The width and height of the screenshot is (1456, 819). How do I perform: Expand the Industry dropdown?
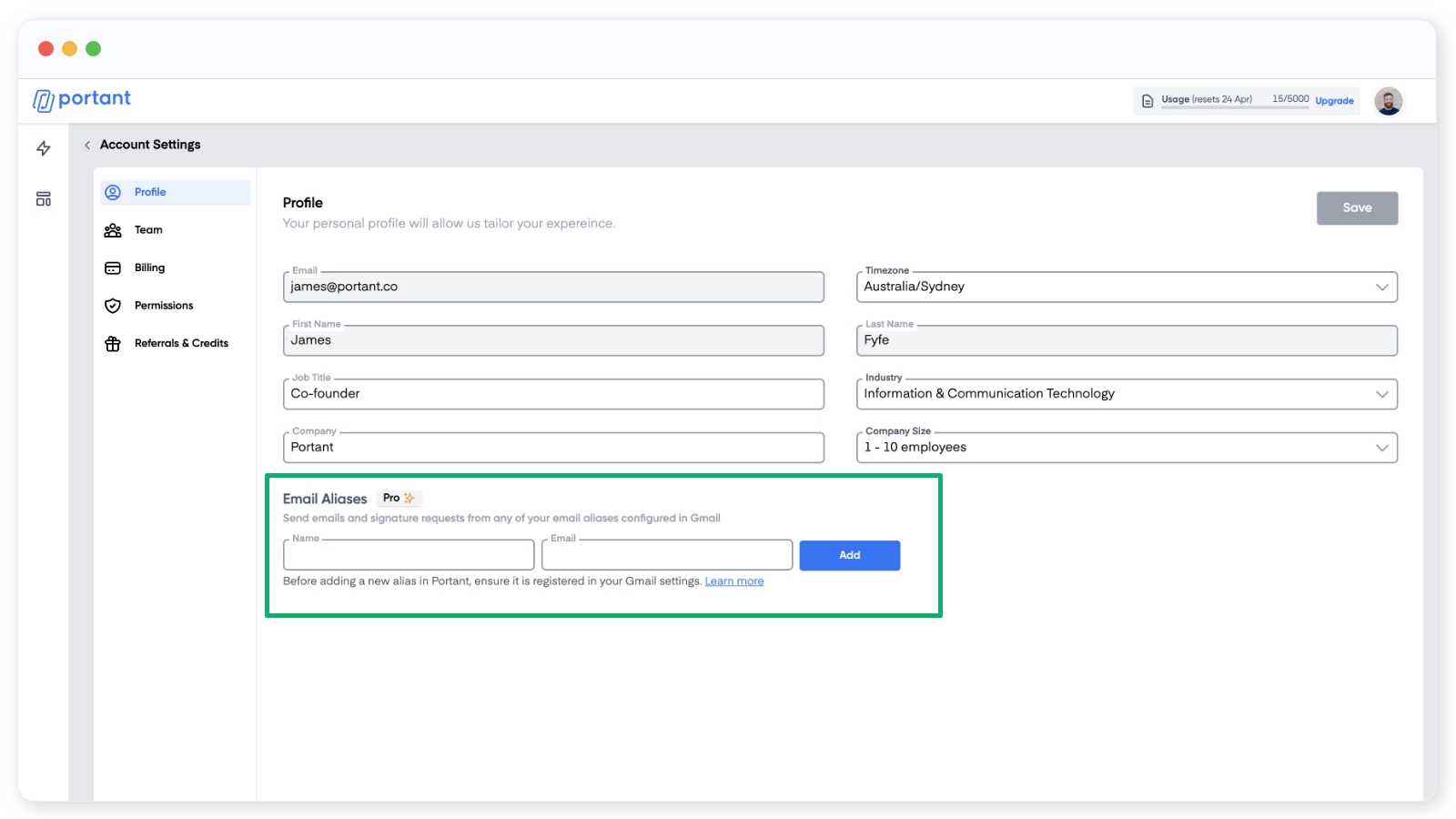click(1381, 394)
